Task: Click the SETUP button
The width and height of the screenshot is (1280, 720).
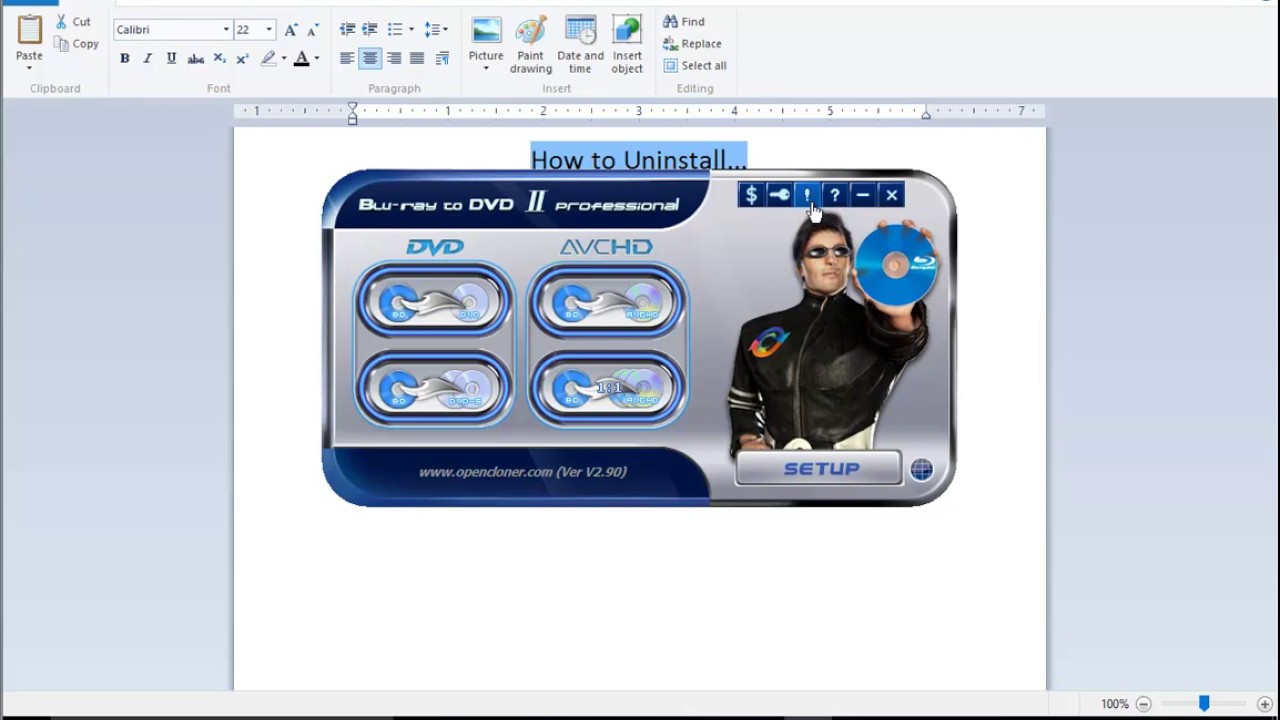Action: coord(820,469)
